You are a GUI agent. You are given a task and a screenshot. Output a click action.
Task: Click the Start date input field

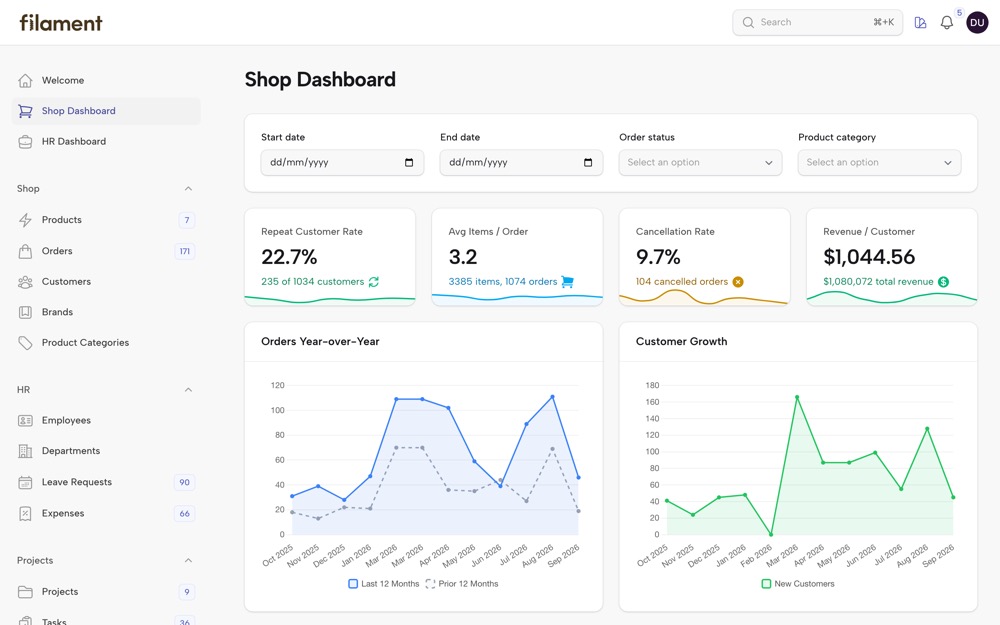(x=342, y=163)
